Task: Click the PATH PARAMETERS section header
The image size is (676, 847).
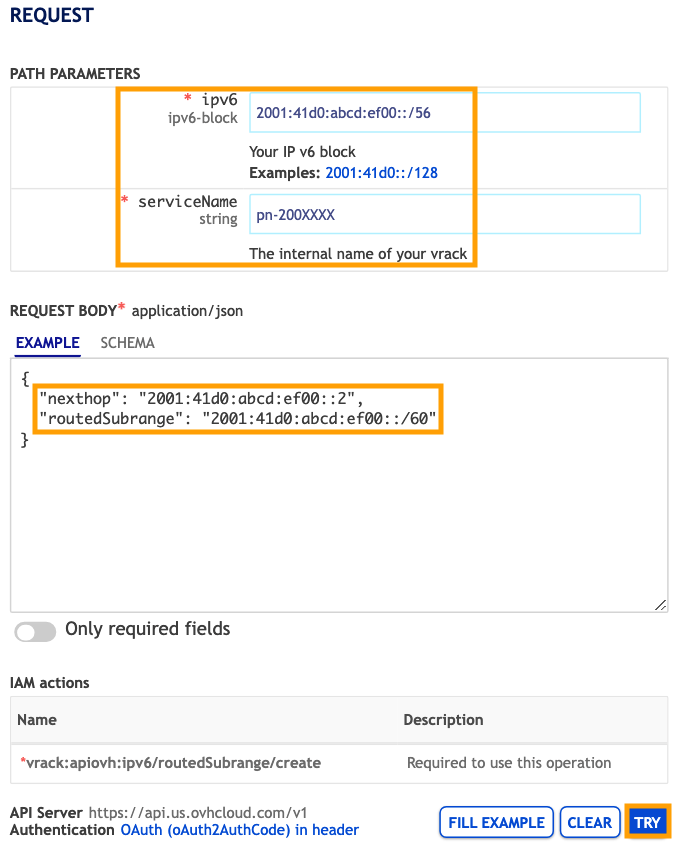Action: tap(75, 73)
